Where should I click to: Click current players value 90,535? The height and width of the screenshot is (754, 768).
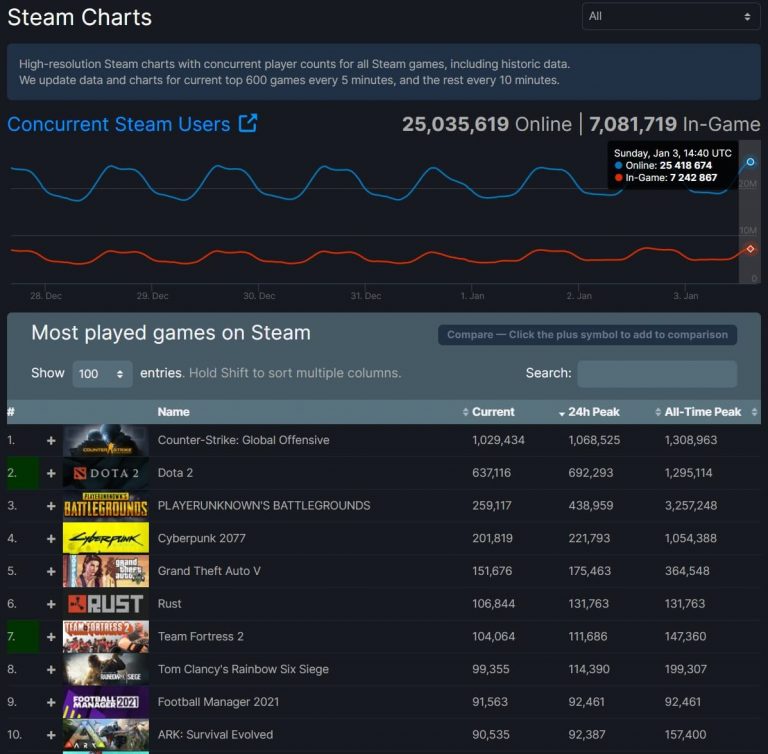click(491, 735)
